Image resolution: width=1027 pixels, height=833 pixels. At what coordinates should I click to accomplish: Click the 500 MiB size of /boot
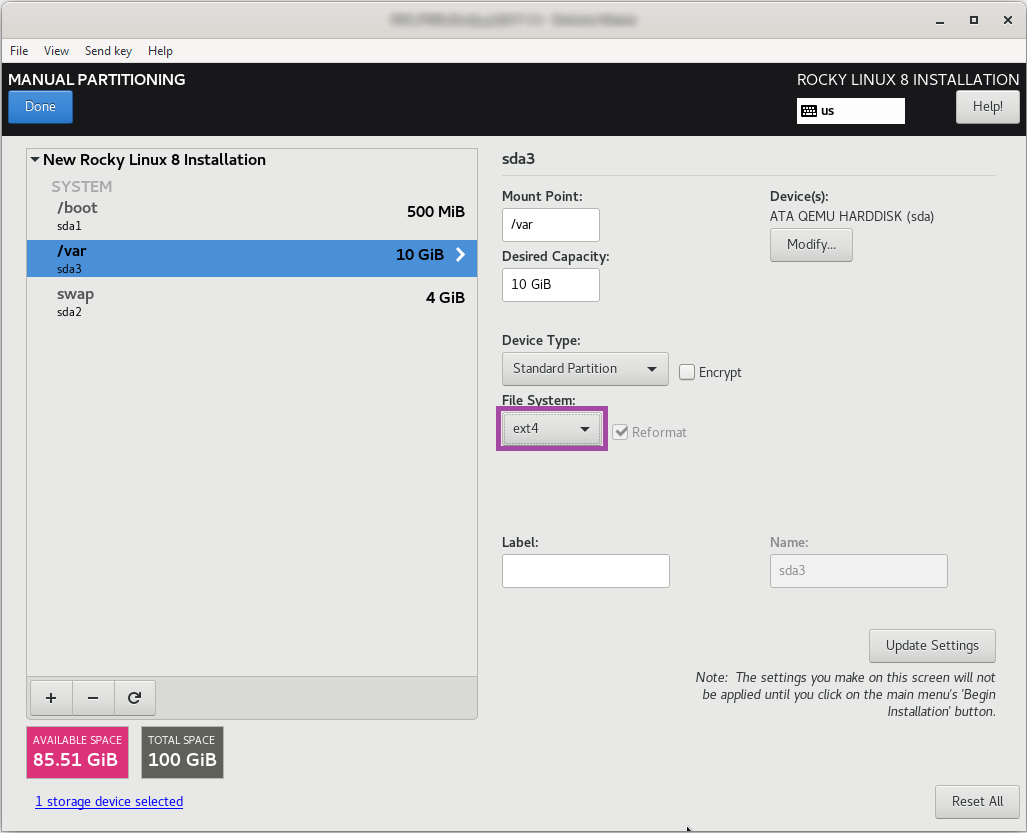click(436, 212)
